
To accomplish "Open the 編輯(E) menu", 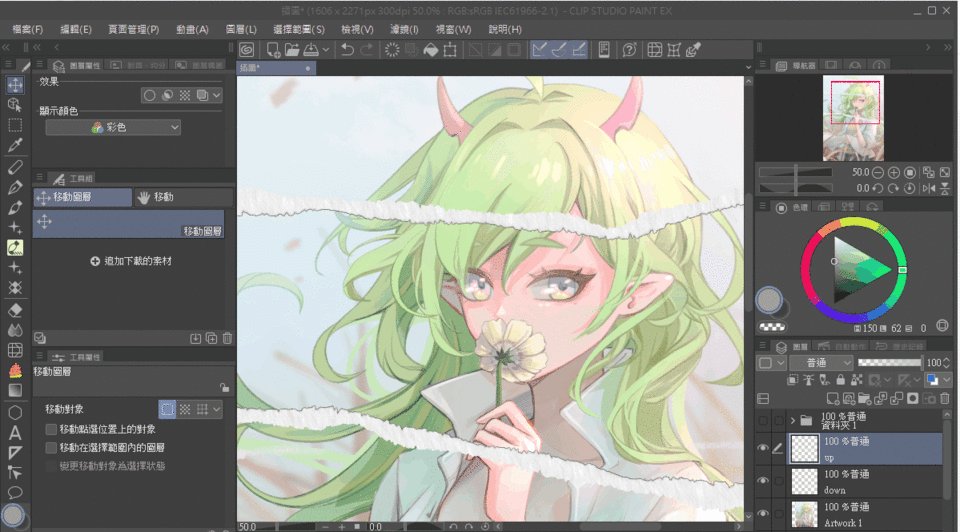I will 76,29.
